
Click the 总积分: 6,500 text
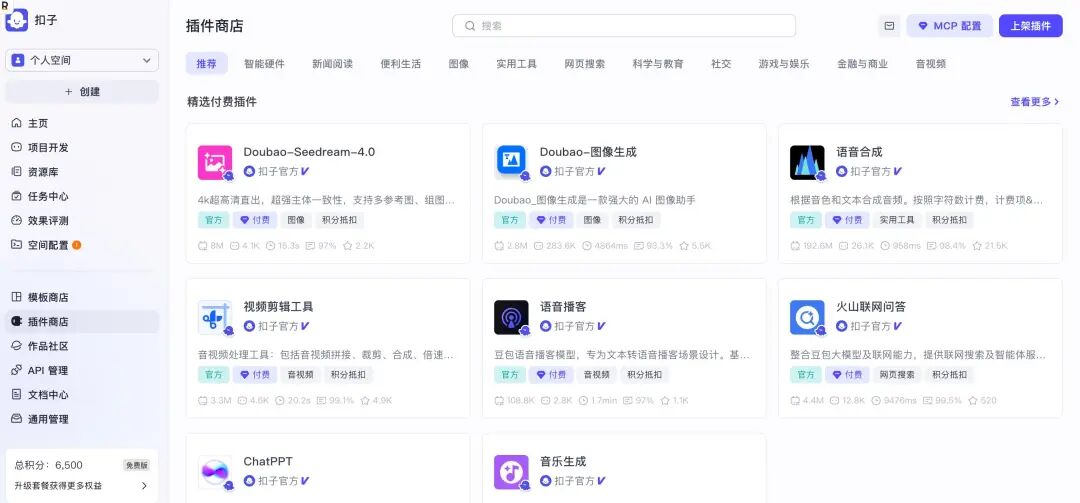pyautogui.click(x=48, y=465)
